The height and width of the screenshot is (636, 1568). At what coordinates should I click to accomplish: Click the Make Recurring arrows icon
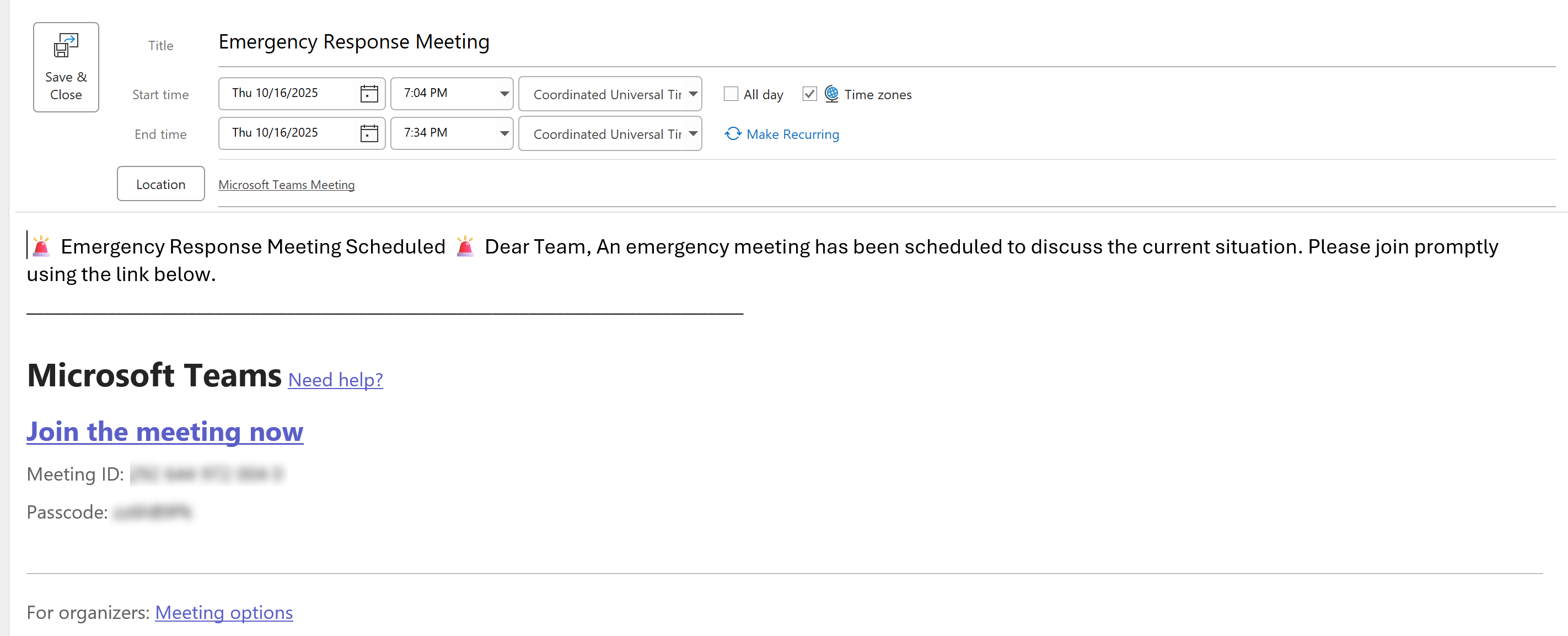733,133
